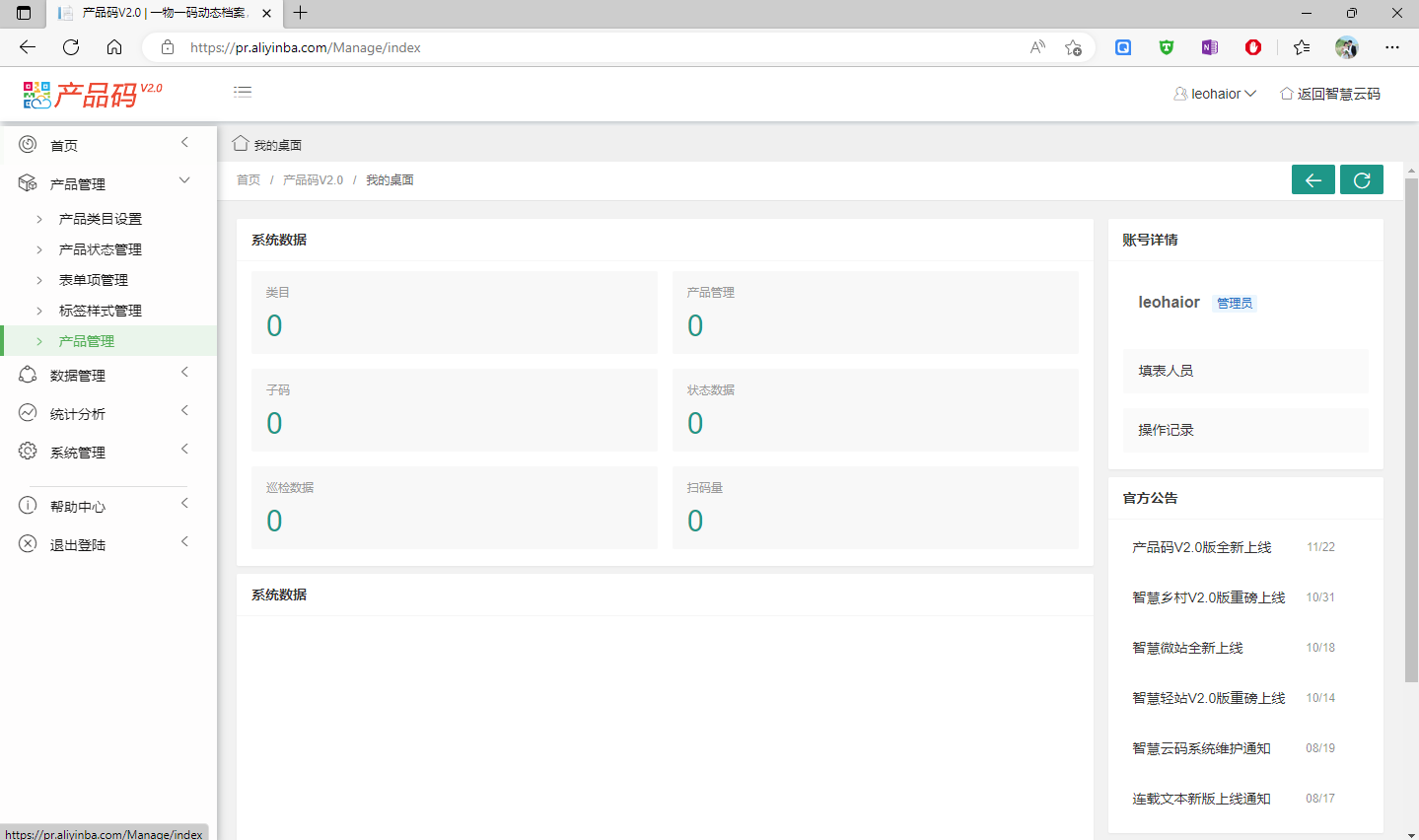Click the home icon beside 我的桌面
This screenshot has height=840, width=1419.
point(240,144)
